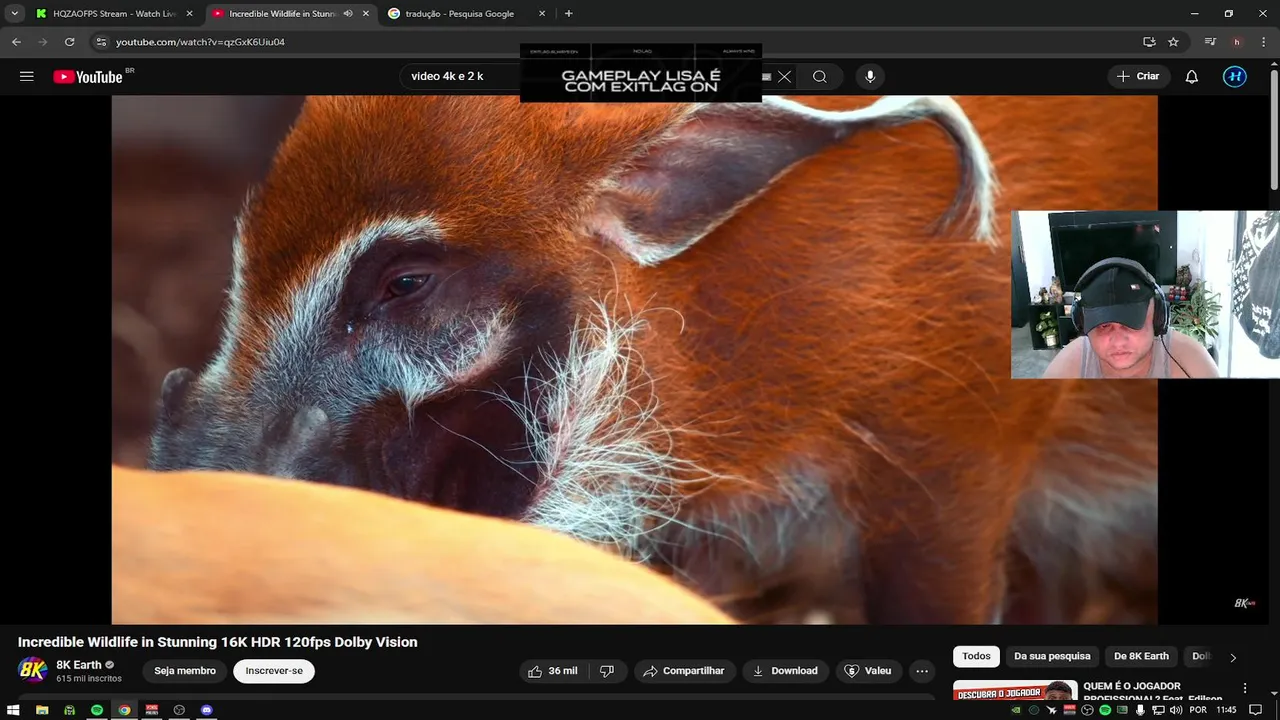Click the Compartilhar share button
Viewport: 1280px width, 720px height.
click(x=685, y=671)
